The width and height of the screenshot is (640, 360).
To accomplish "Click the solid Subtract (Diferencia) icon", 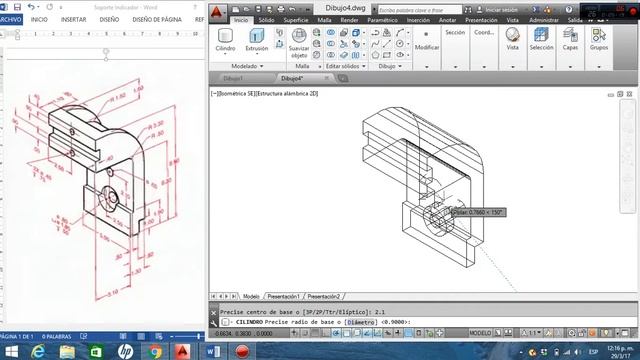I will (x=331, y=43).
